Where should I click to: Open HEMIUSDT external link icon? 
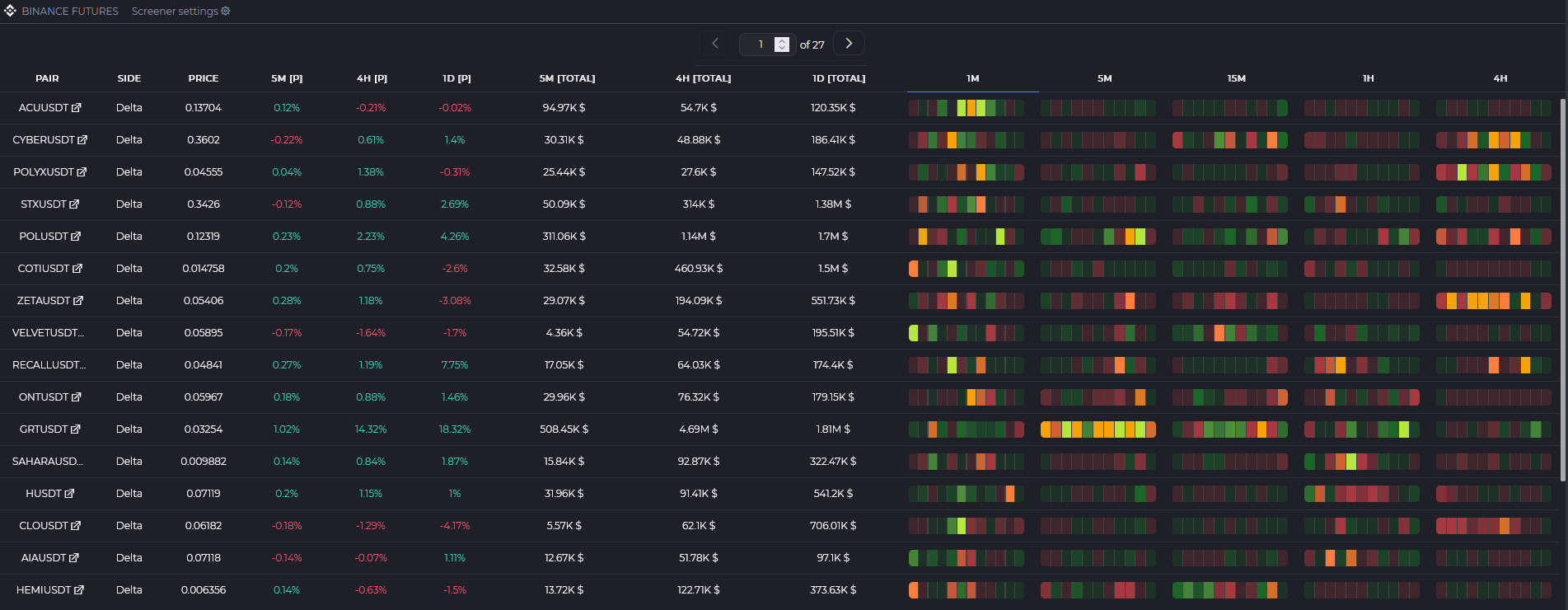tap(79, 590)
